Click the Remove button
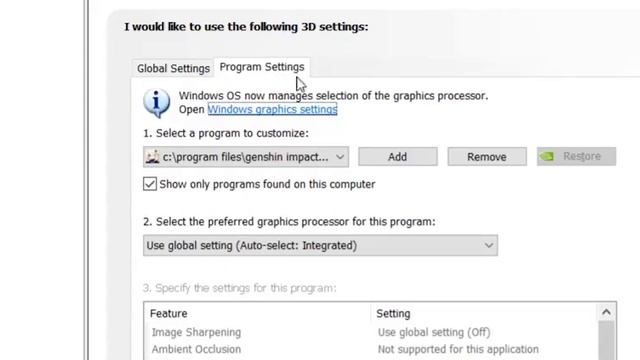This screenshot has height=360, width=640. [487, 157]
